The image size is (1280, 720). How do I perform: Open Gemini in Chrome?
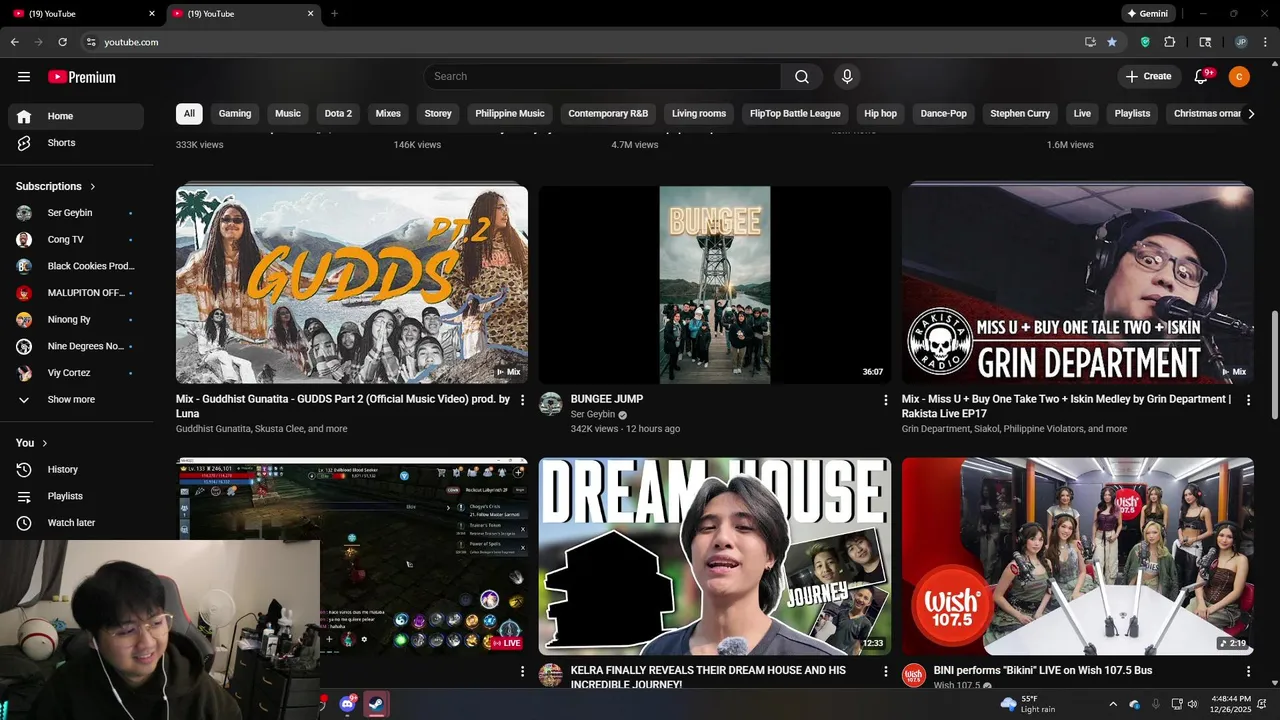point(1147,14)
